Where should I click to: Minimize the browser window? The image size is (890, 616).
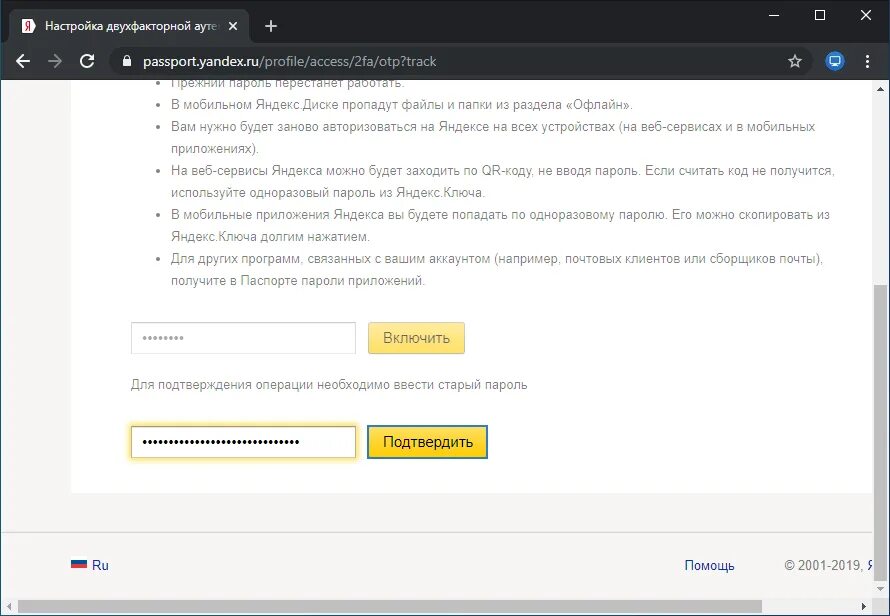(x=774, y=15)
